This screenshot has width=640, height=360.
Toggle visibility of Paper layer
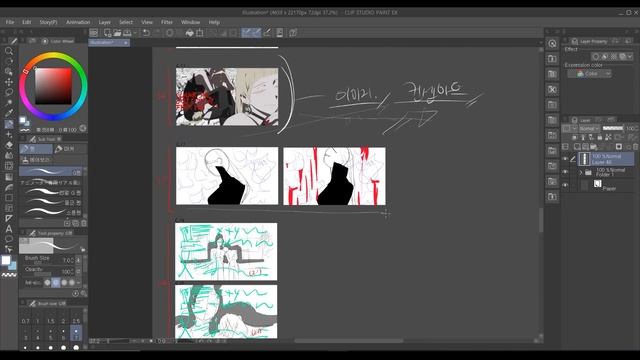point(565,185)
